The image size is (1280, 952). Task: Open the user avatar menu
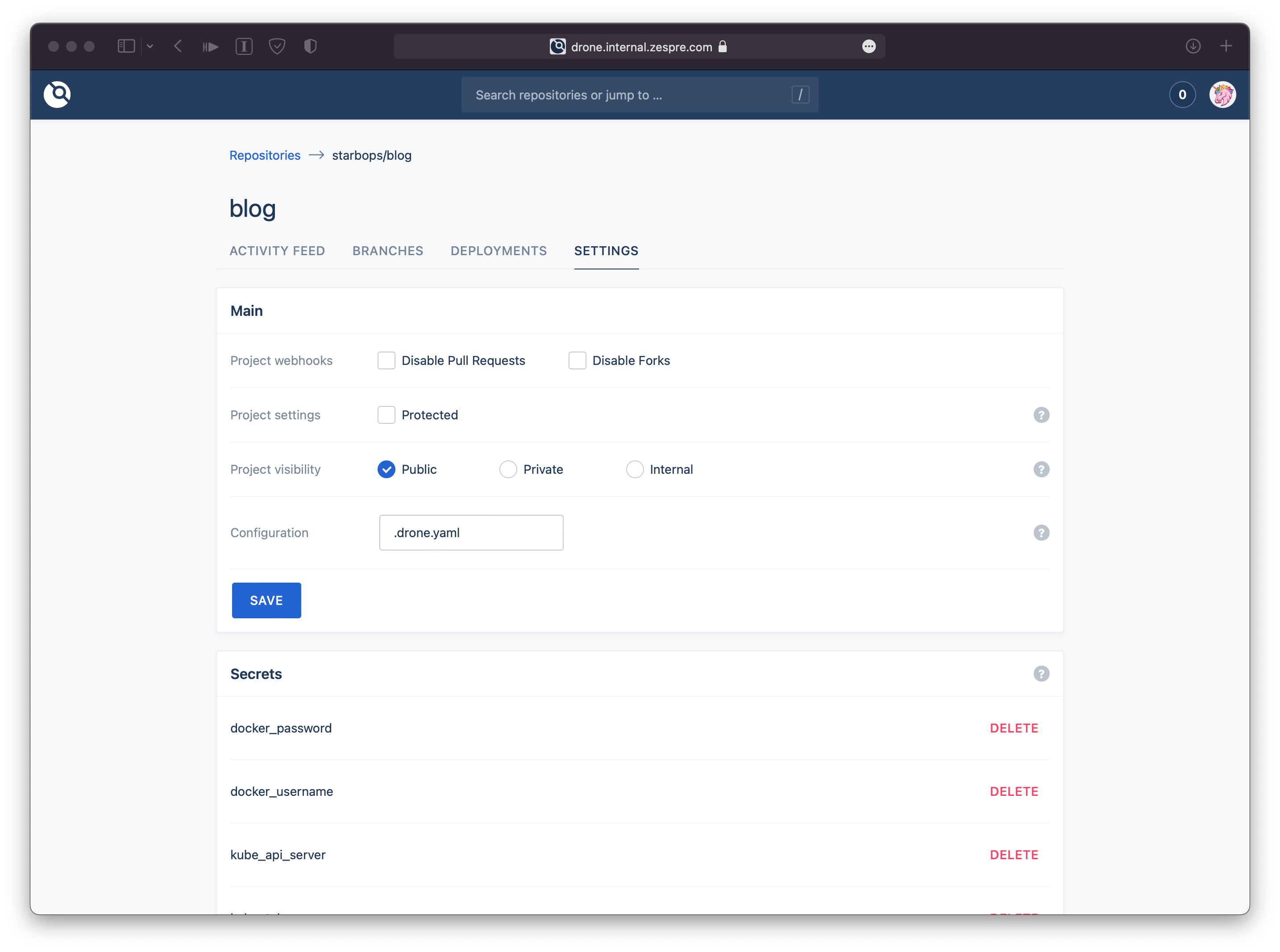tap(1222, 95)
